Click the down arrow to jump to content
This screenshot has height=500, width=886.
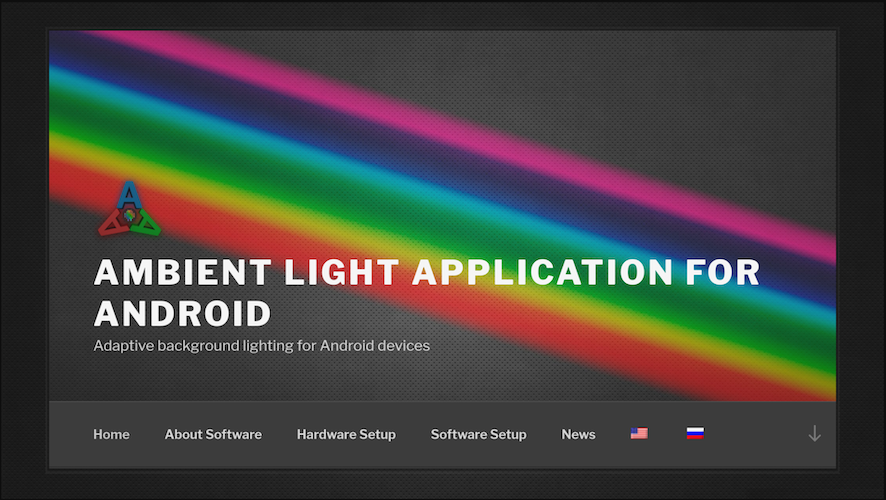814,433
